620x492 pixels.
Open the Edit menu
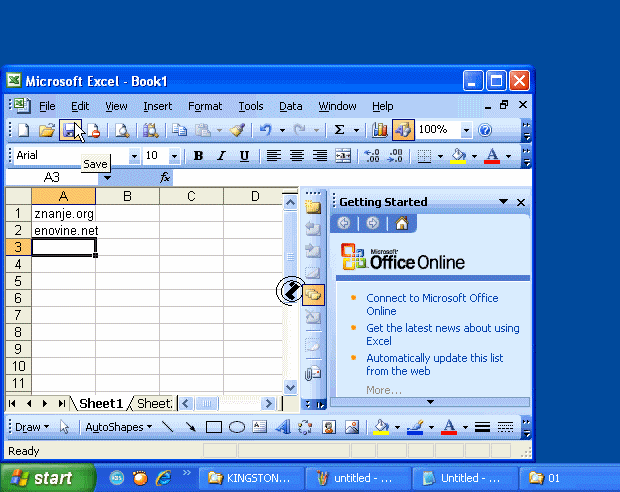coord(80,106)
